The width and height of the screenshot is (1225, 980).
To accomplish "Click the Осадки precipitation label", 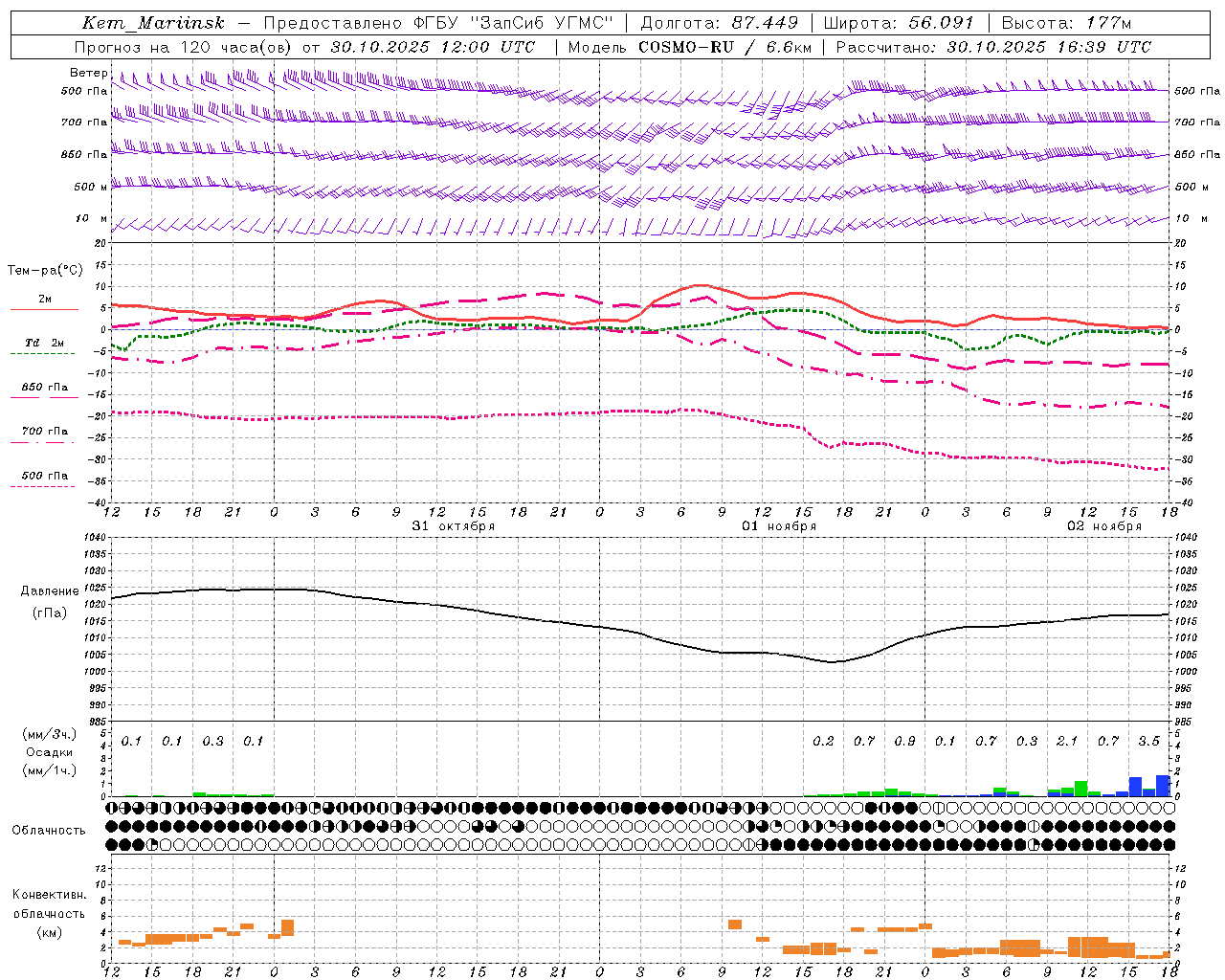I will [50, 752].
